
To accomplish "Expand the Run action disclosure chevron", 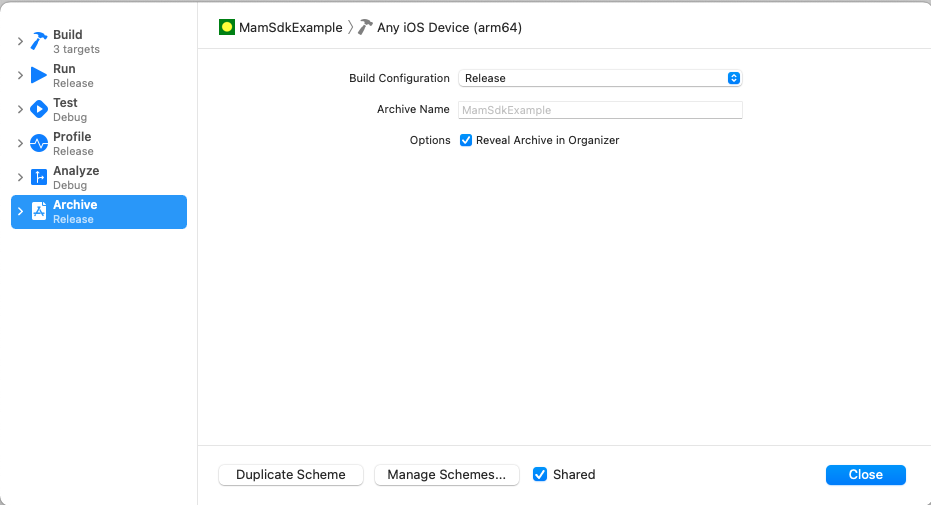I will pos(20,75).
